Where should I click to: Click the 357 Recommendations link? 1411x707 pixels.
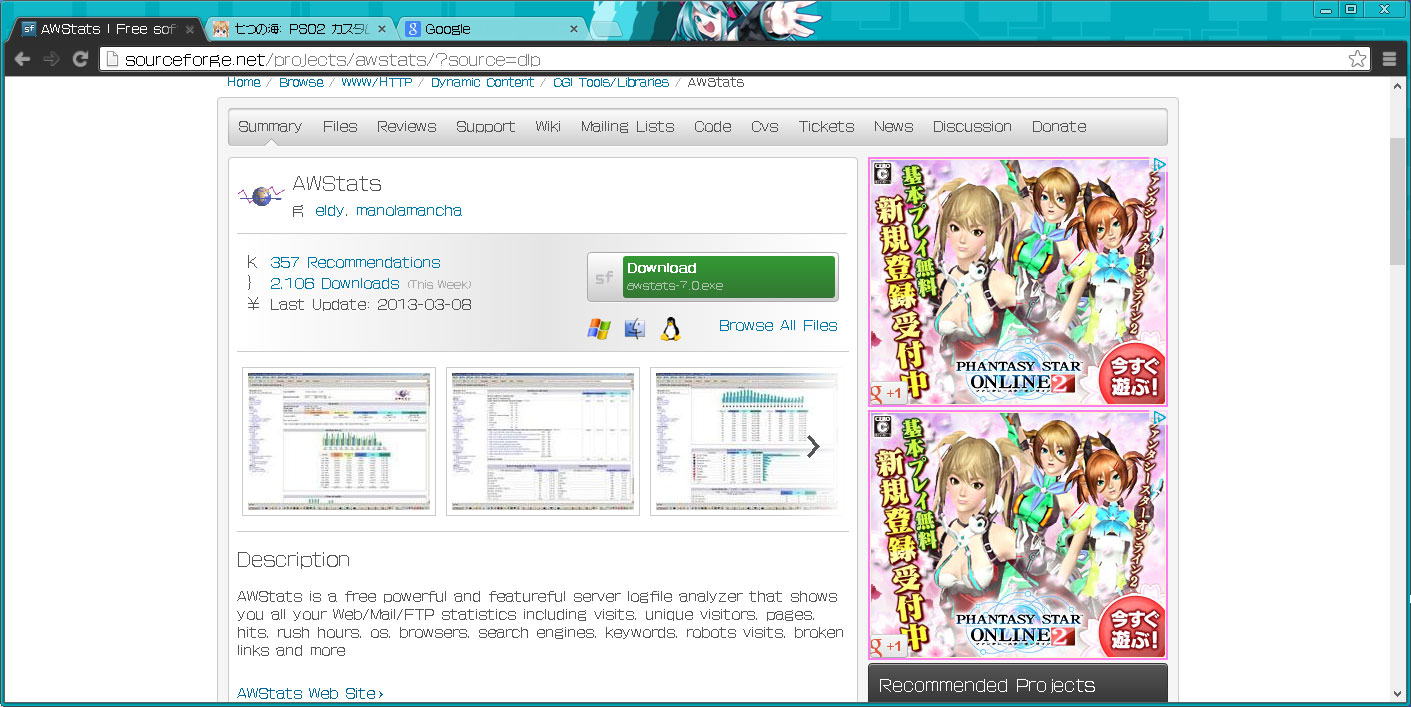(355, 262)
